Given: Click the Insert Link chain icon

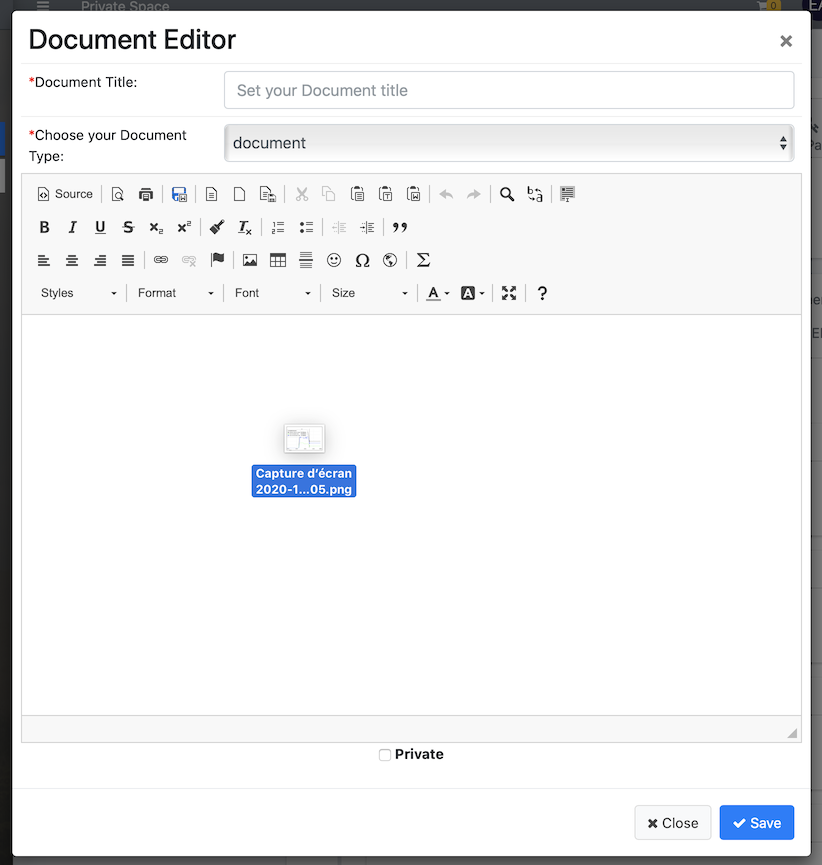Looking at the screenshot, I should [x=161, y=260].
